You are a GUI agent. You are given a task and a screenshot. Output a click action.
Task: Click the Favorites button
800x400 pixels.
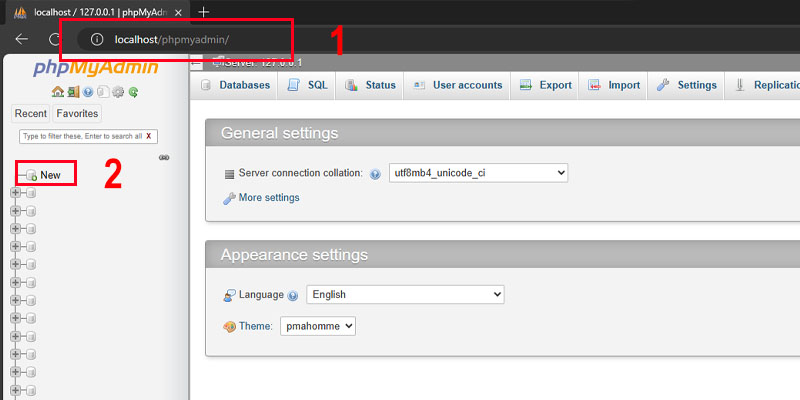coord(77,113)
